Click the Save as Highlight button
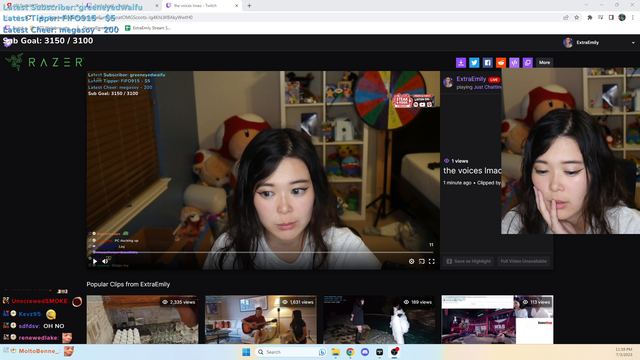The height and width of the screenshot is (360, 640). pos(469,261)
